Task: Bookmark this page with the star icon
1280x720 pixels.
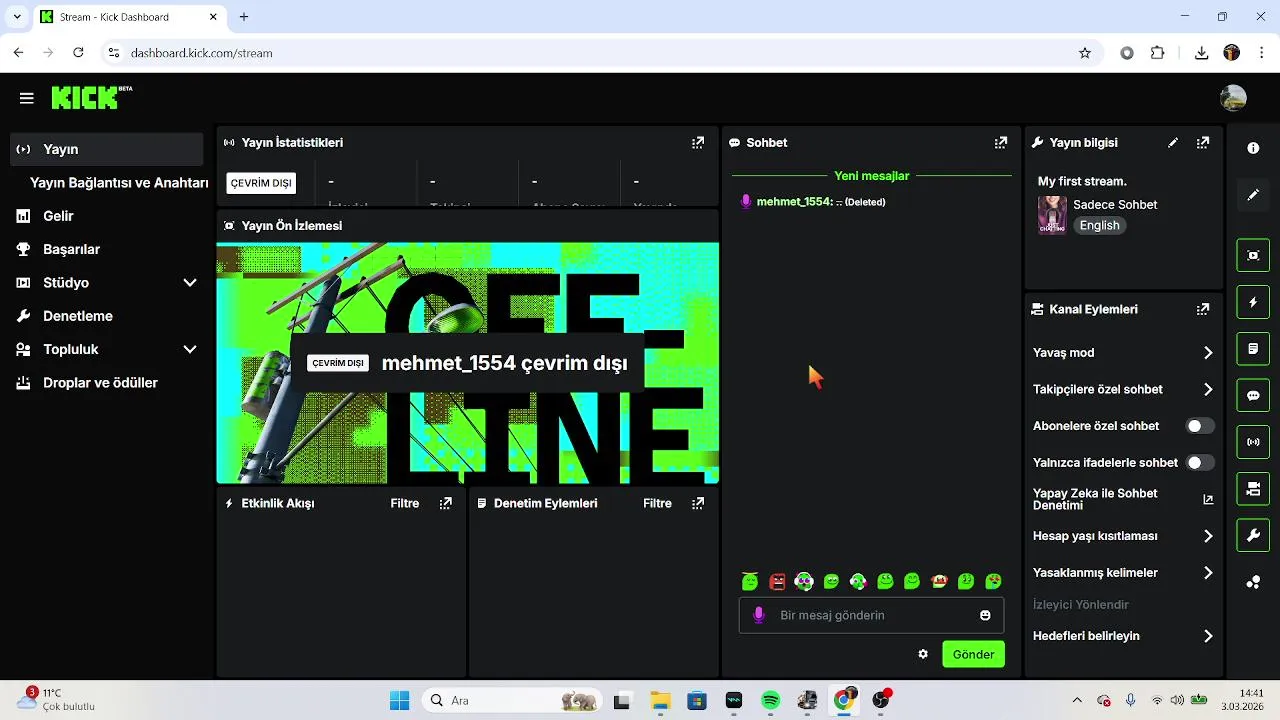Action: (1085, 53)
